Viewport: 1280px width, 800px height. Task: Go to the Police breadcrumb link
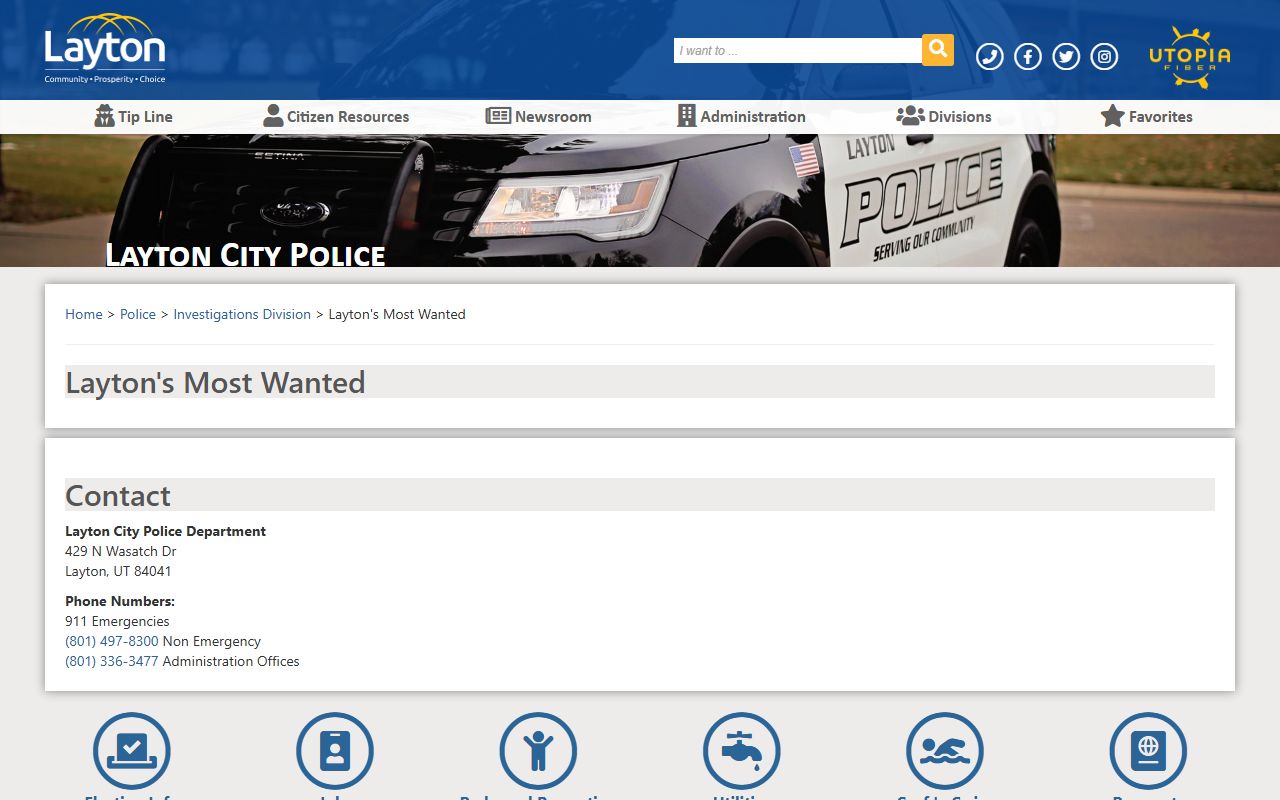(x=138, y=314)
